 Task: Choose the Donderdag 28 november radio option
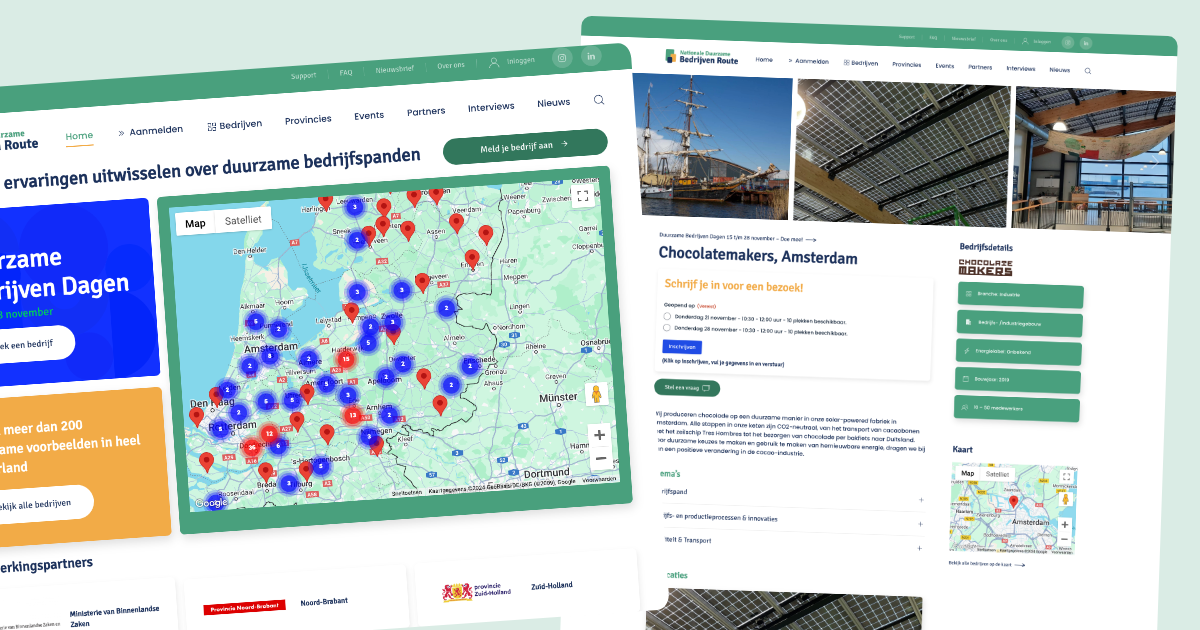(667, 327)
